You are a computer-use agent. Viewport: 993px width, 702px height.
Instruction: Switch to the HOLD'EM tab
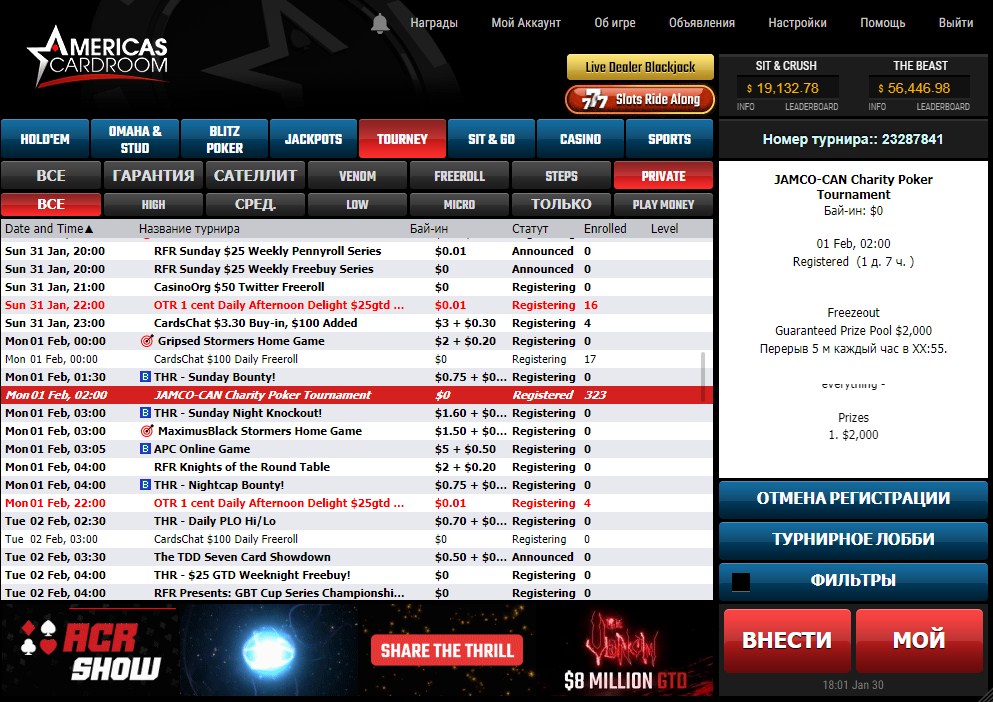point(45,139)
